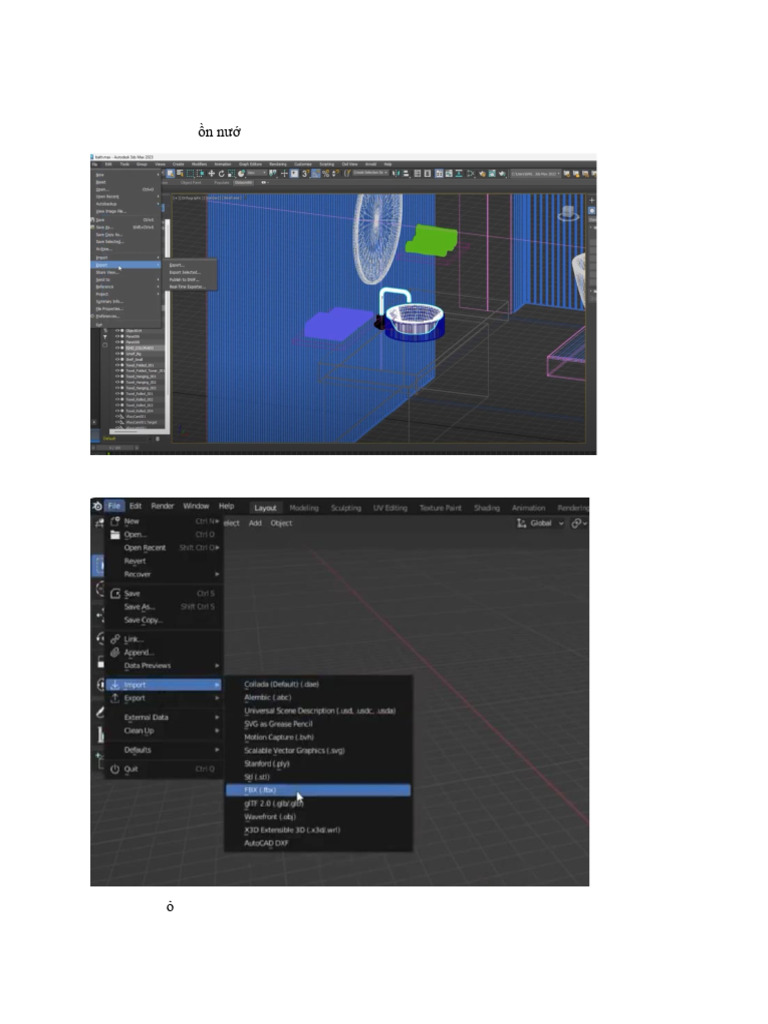Switch to the Sculpting workspace tab in Blender
This screenshot has height=1024, width=768.
(x=345, y=508)
